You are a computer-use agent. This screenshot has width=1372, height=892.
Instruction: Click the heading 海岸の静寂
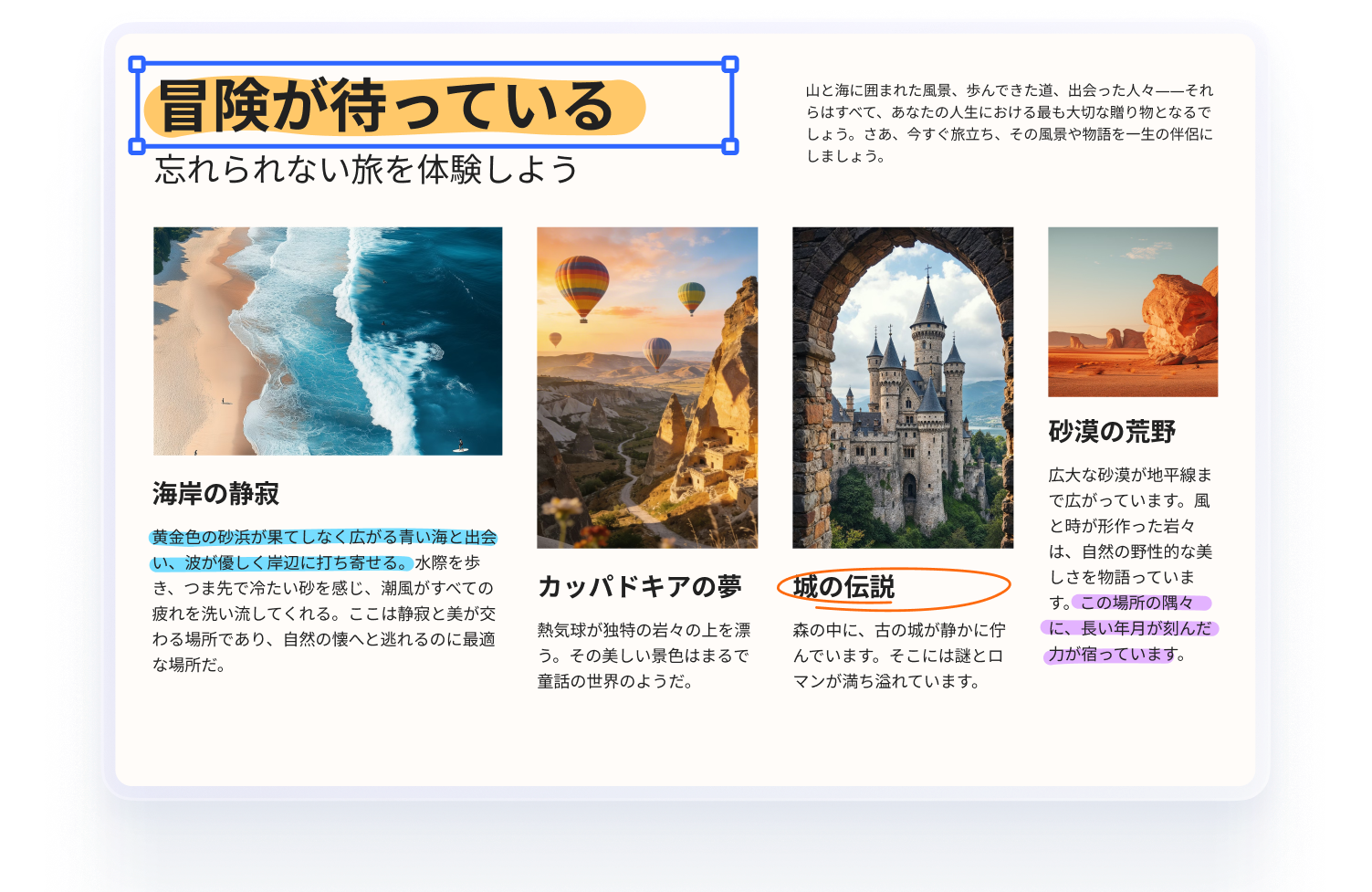(216, 494)
